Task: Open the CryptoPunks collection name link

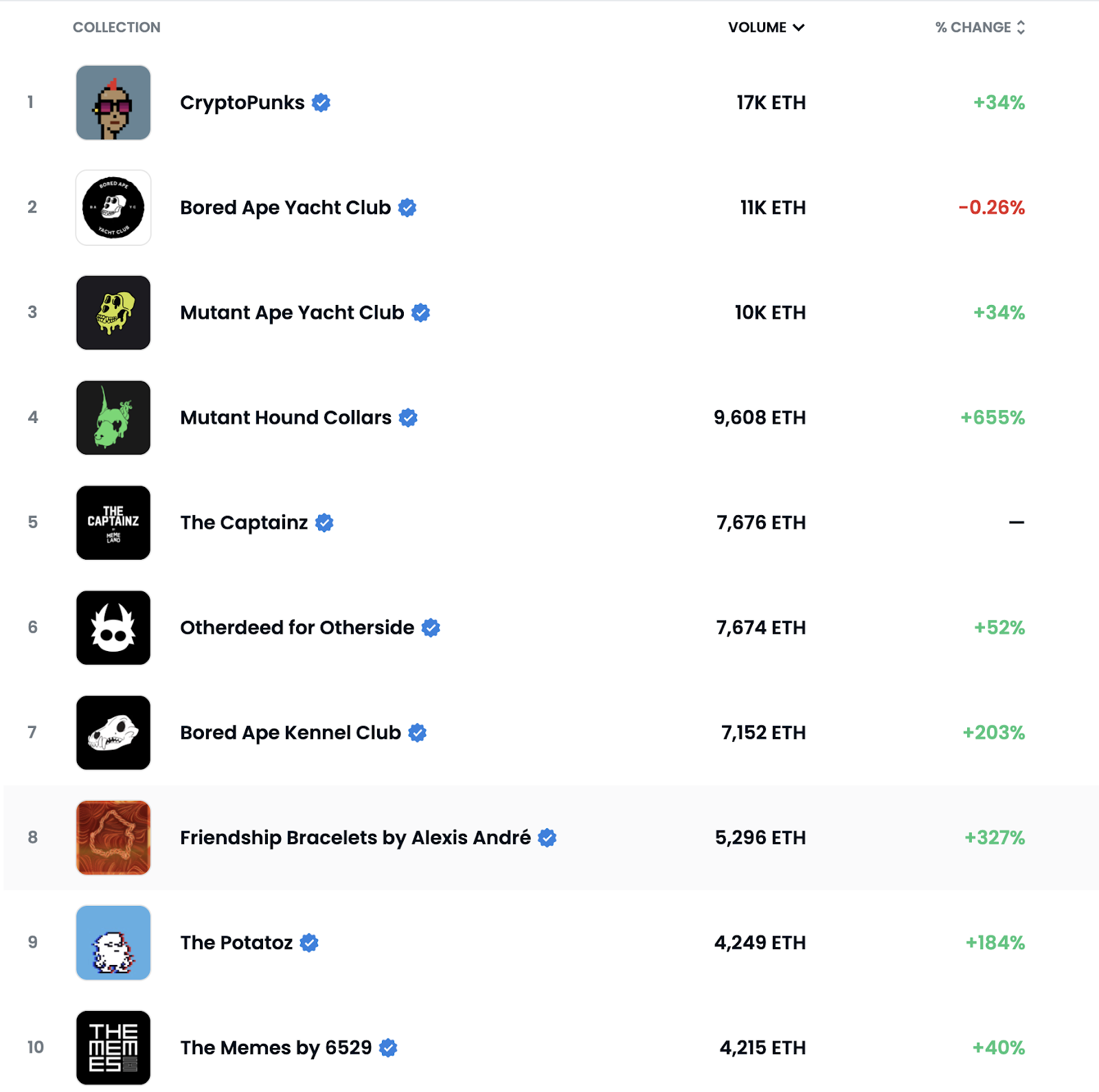Action: (242, 103)
